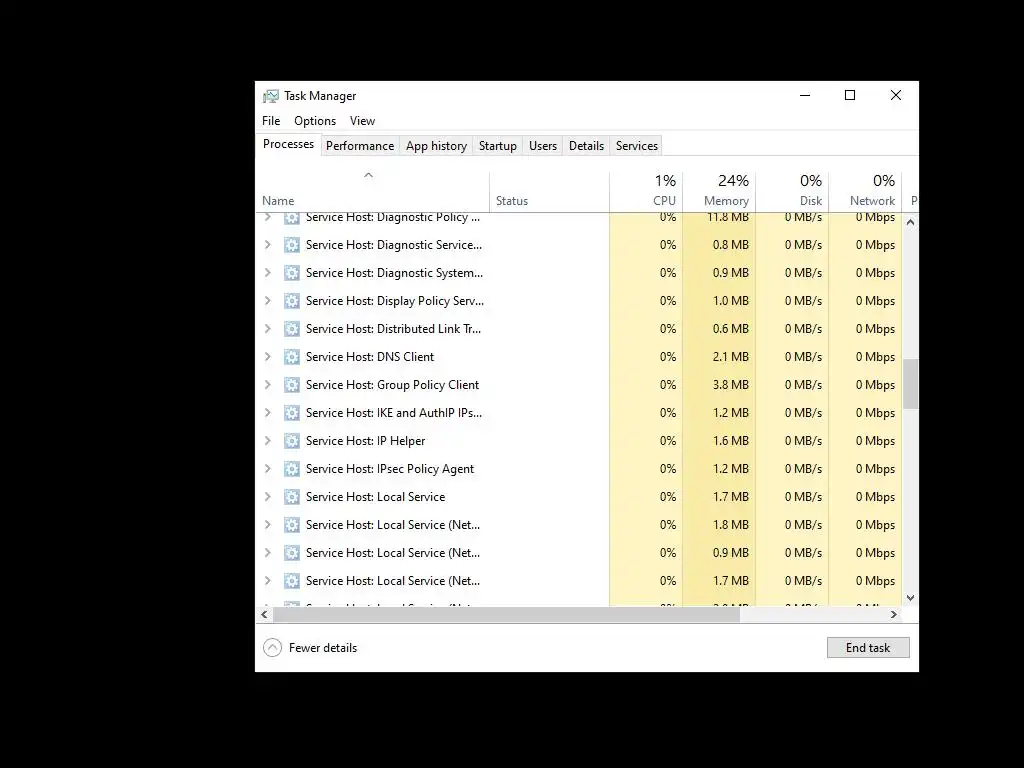
Task: Click the 0.6 MB memory value
Action: coord(730,329)
